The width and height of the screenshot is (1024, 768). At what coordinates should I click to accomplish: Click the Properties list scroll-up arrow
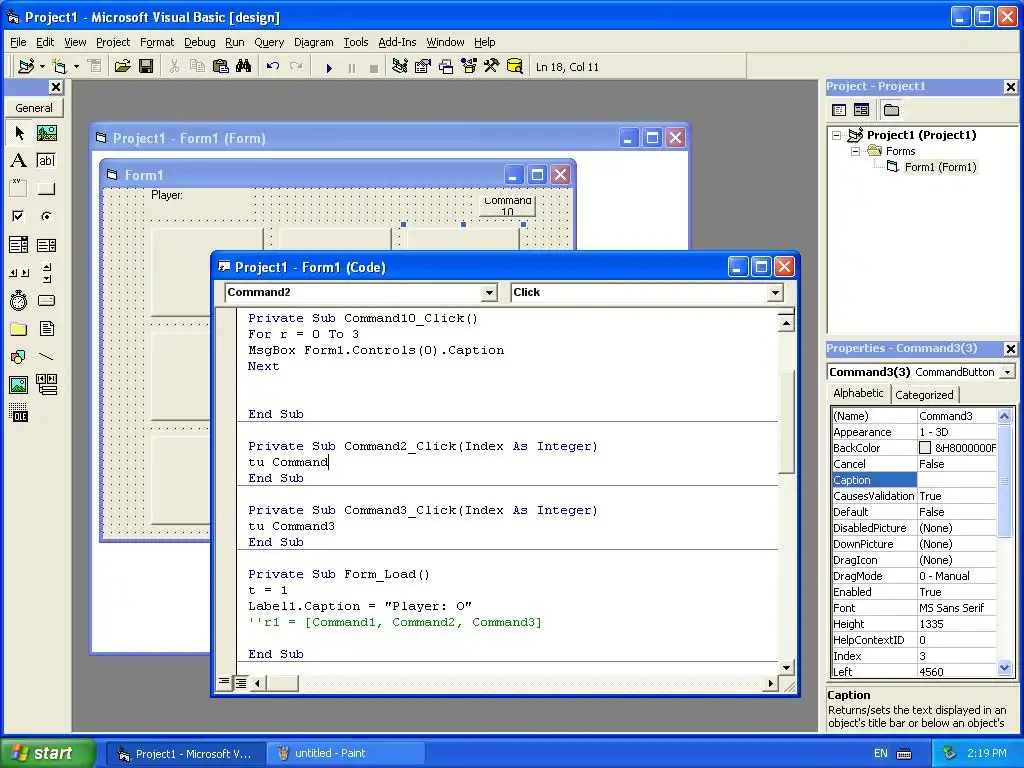click(x=1004, y=415)
